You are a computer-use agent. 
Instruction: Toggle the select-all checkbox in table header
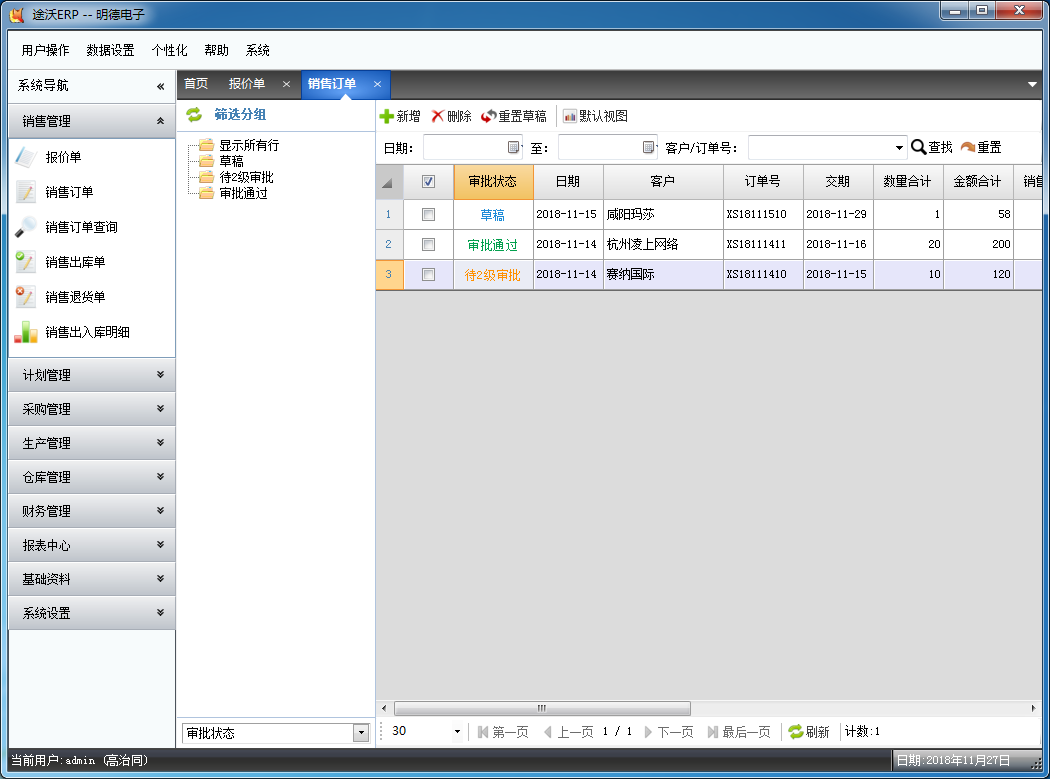pyautogui.click(x=428, y=182)
